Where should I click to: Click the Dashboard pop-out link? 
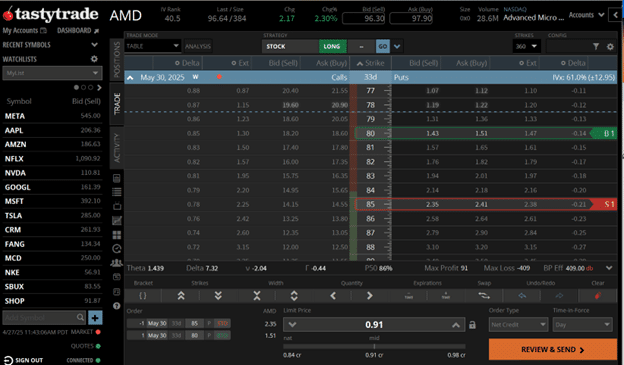(x=78, y=31)
